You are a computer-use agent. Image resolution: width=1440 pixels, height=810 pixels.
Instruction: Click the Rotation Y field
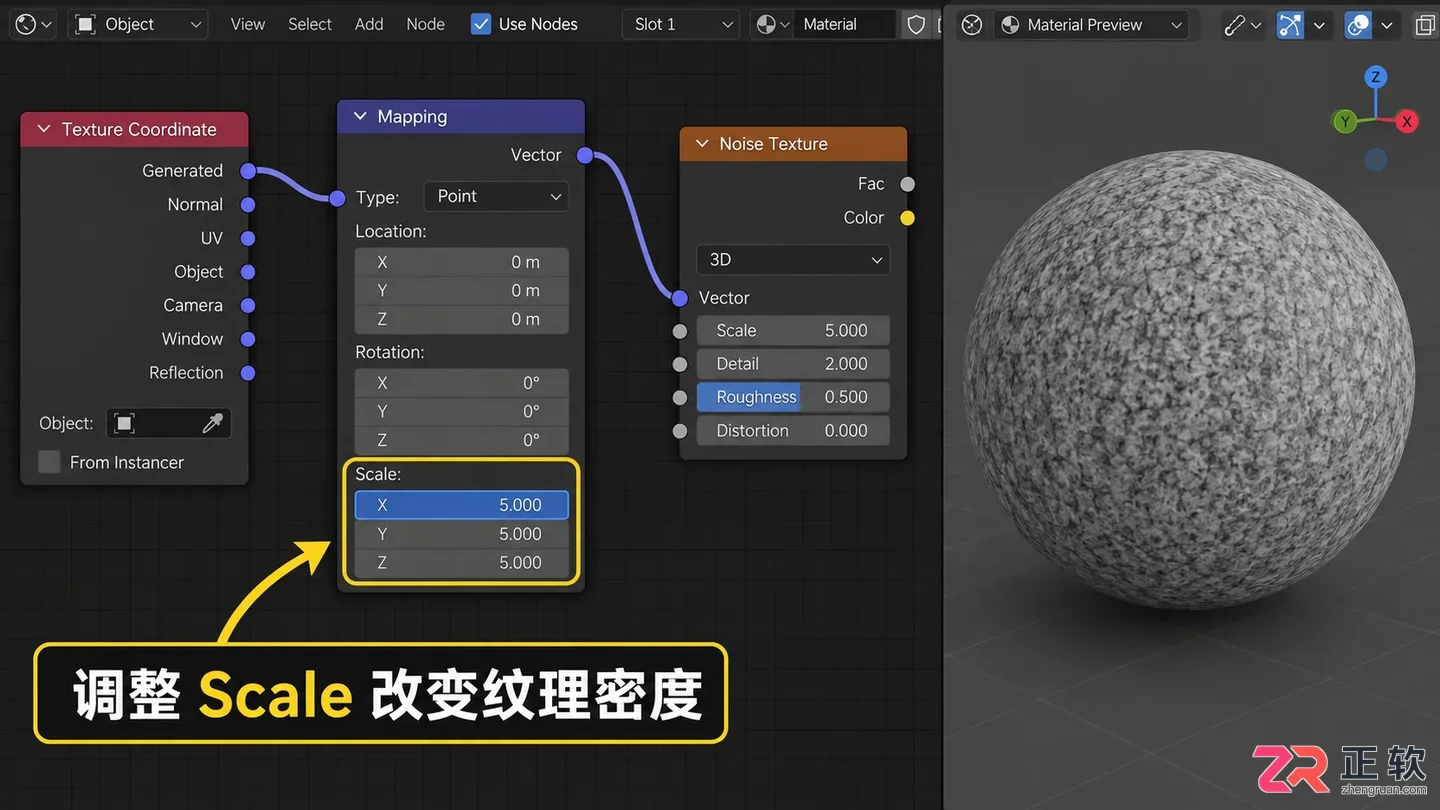tap(461, 411)
